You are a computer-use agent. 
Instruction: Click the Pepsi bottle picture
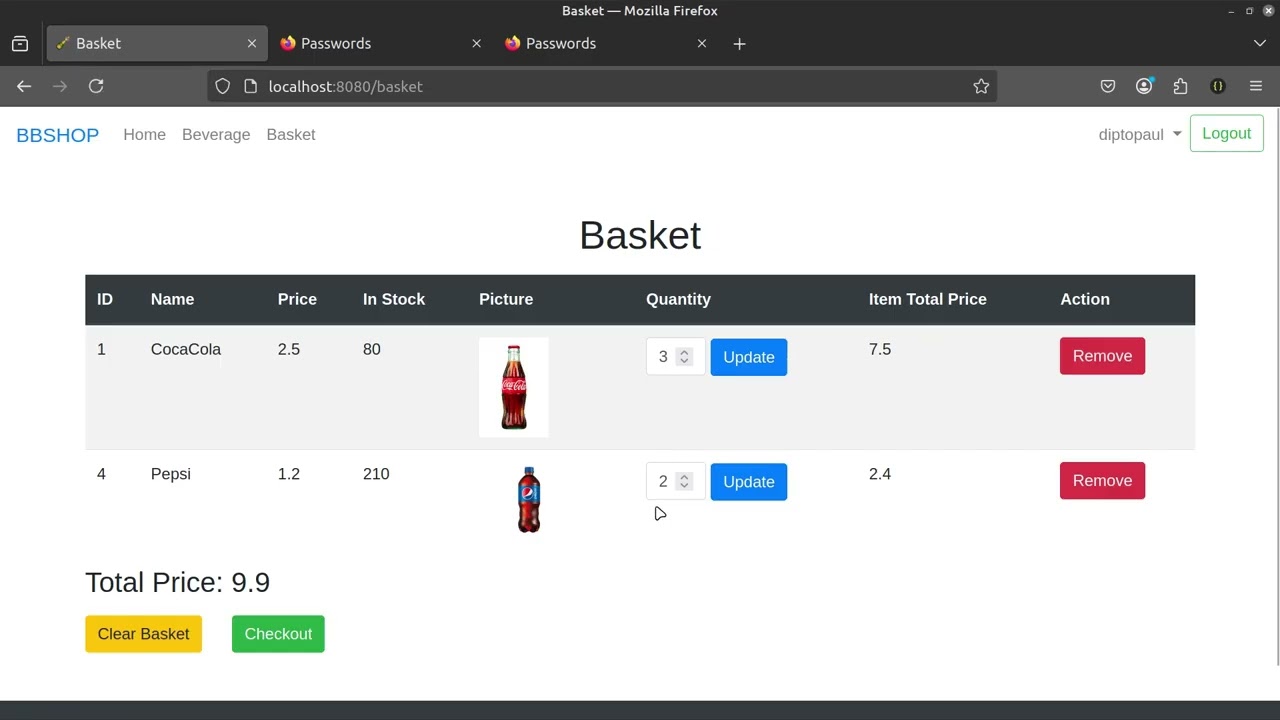529,499
